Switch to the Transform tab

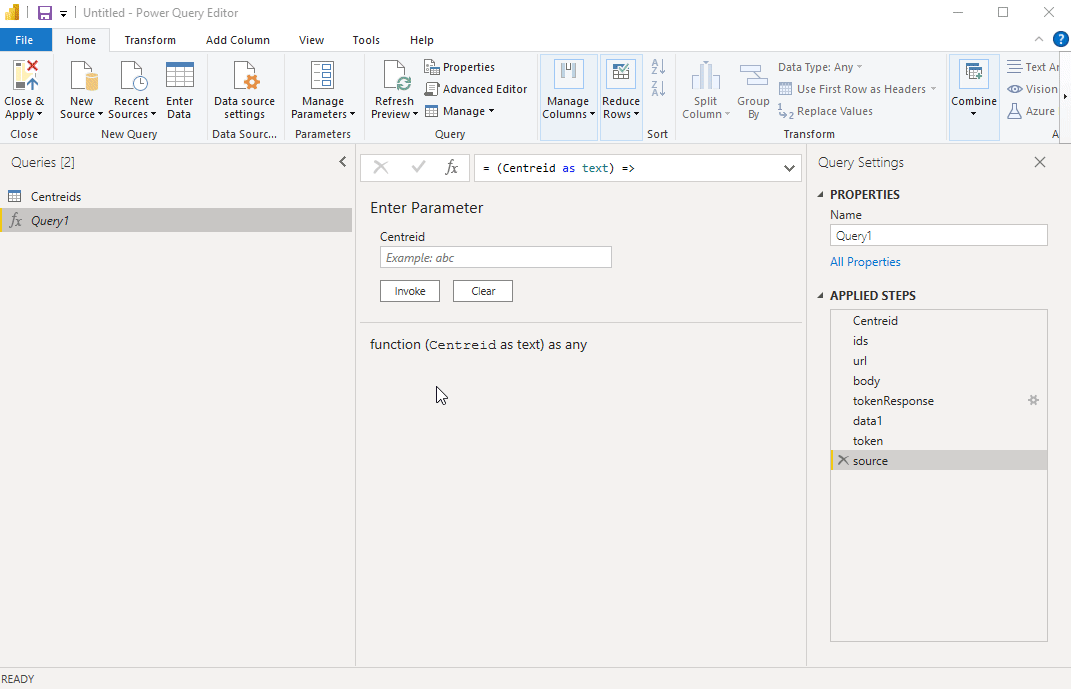(150, 40)
